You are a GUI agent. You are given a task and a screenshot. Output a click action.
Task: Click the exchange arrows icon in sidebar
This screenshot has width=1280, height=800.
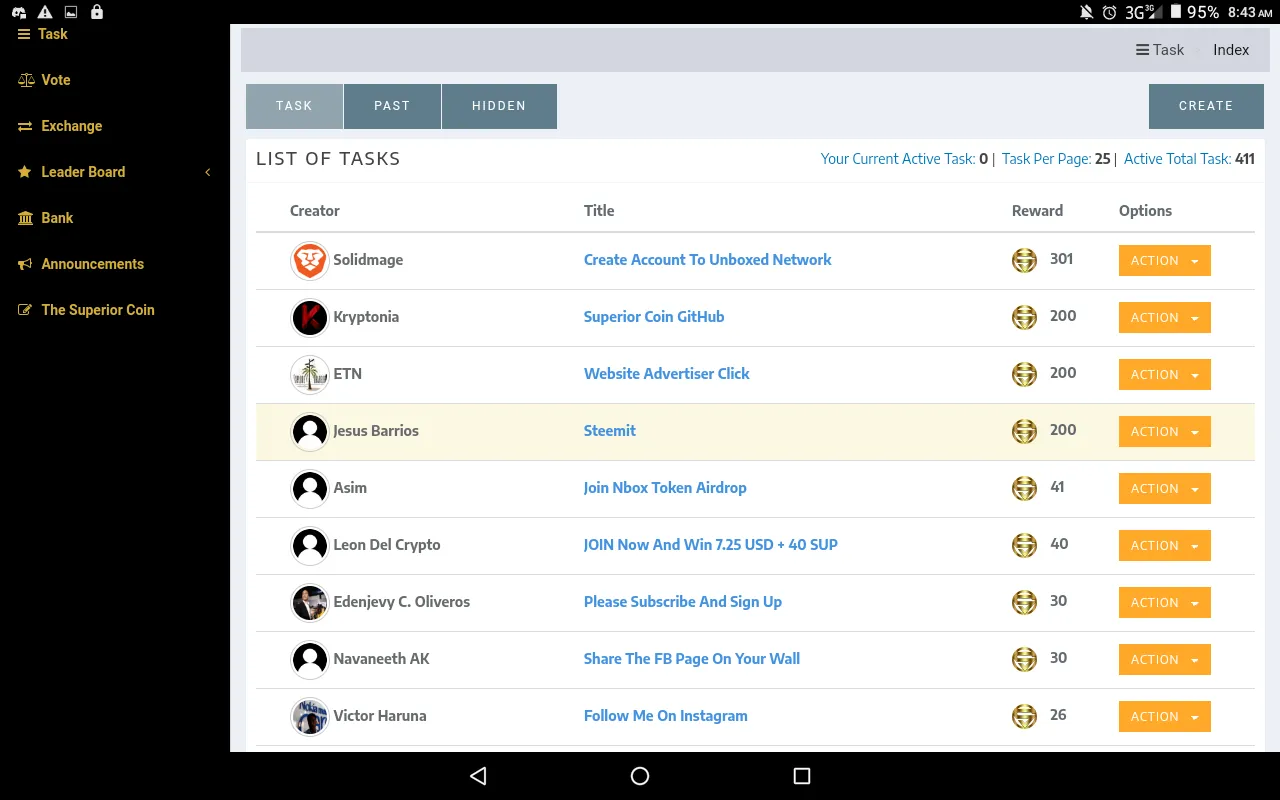pyautogui.click(x=25, y=126)
